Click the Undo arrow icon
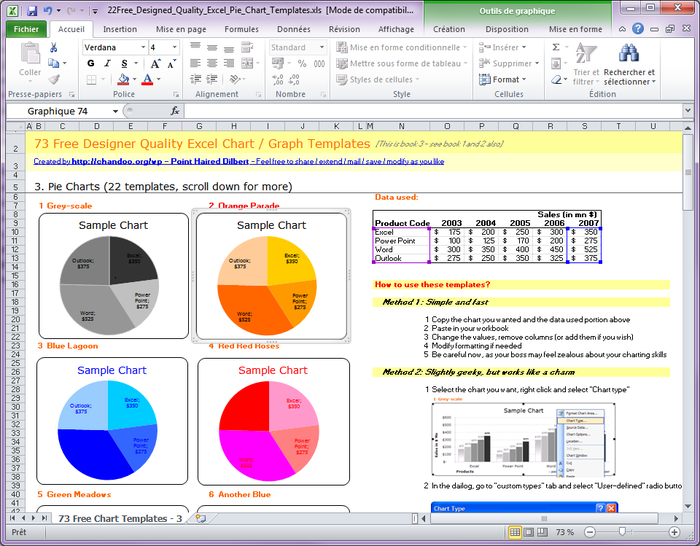 [x=48, y=10]
